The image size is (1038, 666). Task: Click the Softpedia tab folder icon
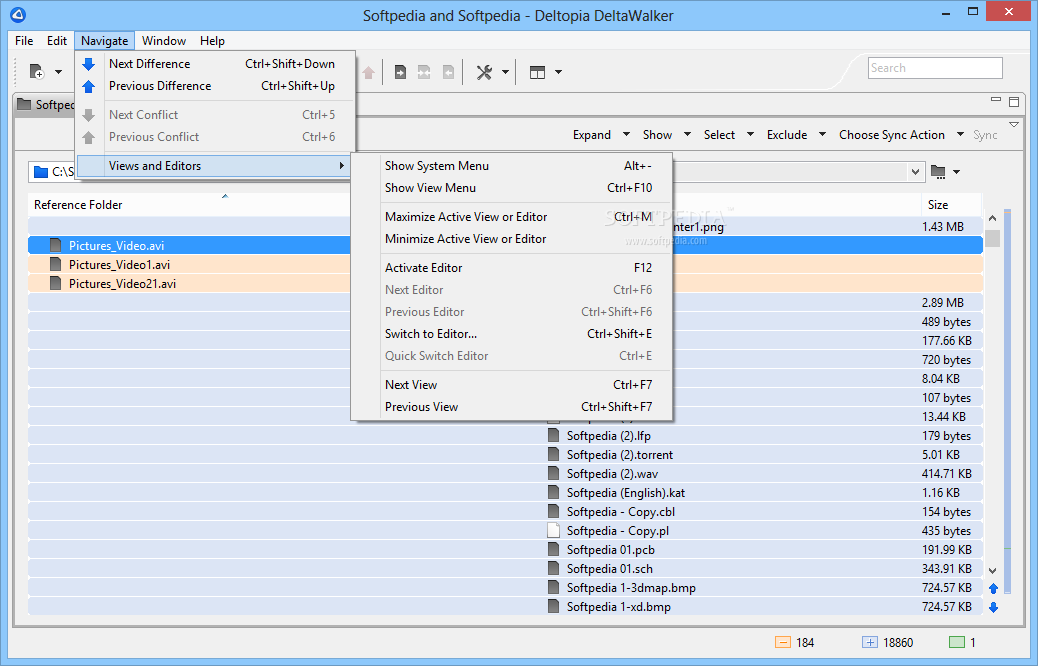(x=24, y=104)
